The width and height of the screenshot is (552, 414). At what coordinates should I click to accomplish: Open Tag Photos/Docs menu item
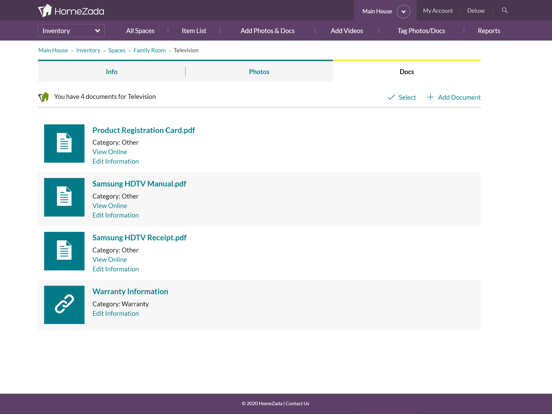pos(421,31)
